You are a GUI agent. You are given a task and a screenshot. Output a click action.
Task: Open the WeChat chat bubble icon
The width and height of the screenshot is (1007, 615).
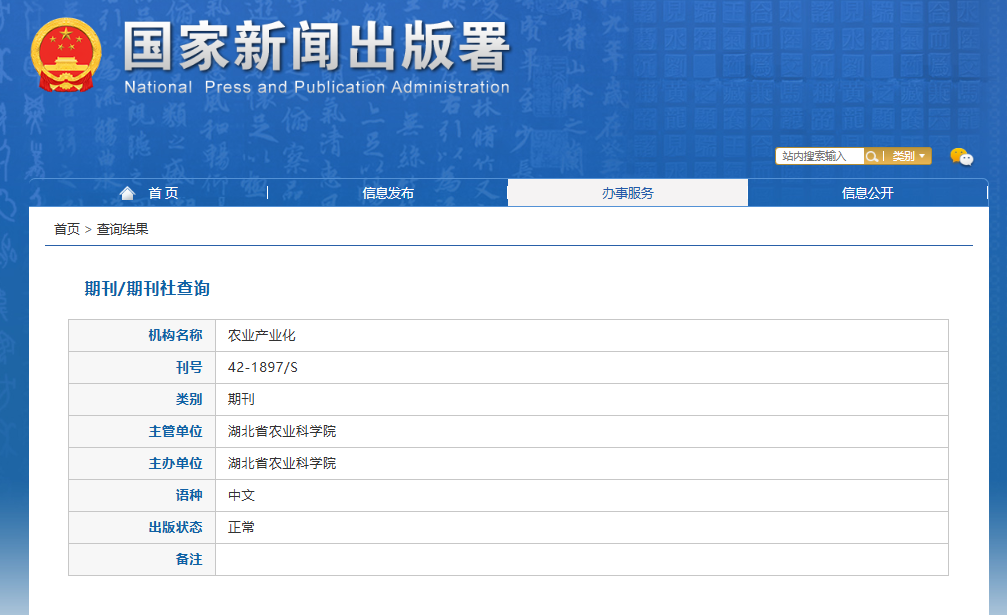click(x=960, y=156)
